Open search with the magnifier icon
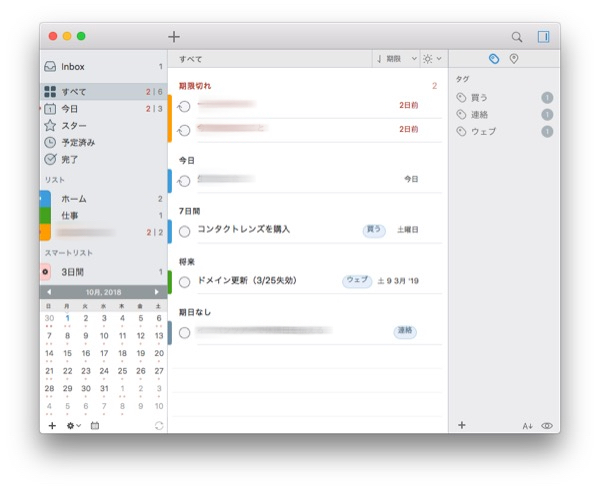The width and height of the screenshot is (600, 490). [517, 37]
